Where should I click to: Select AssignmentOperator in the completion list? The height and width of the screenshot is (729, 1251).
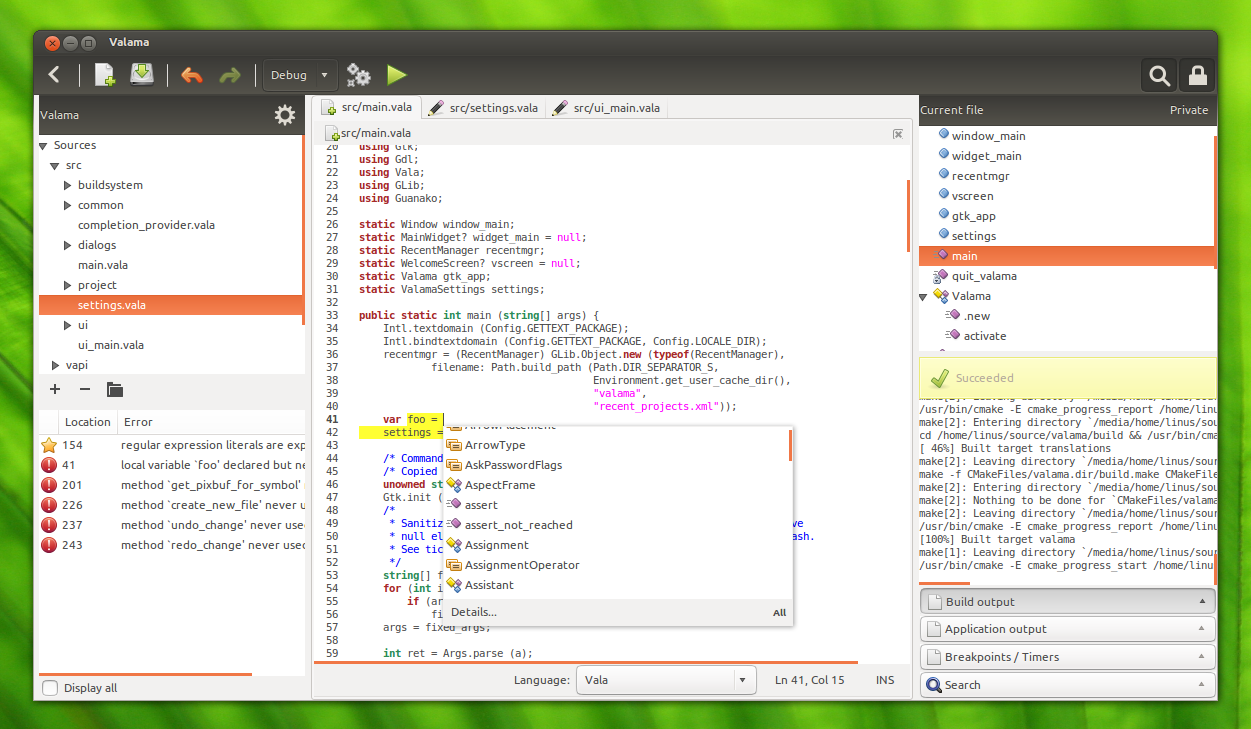click(522, 565)
